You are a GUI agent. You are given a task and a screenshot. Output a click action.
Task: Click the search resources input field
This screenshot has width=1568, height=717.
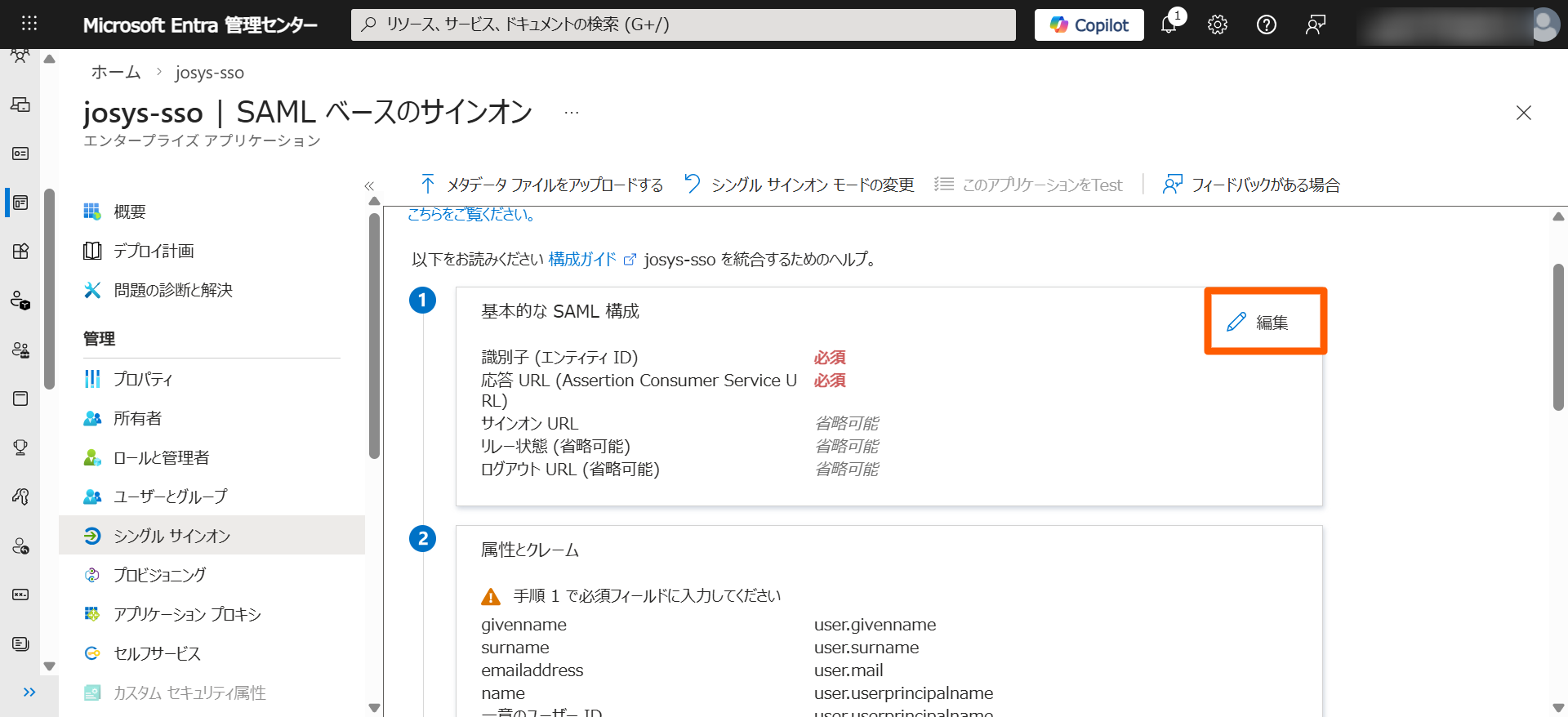(683, 24)
